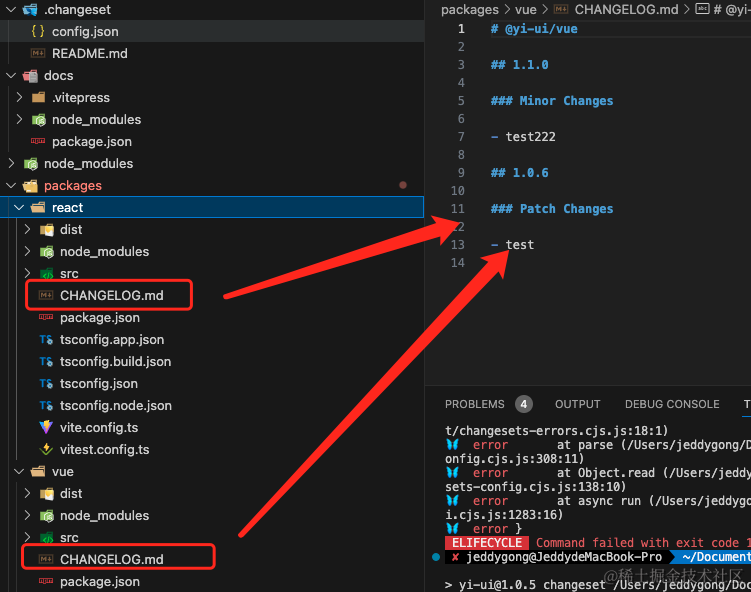The image size is (751, 592).
Task: Click TS icon of tsconfig.node.json
Action: click(x=46, y=406)
